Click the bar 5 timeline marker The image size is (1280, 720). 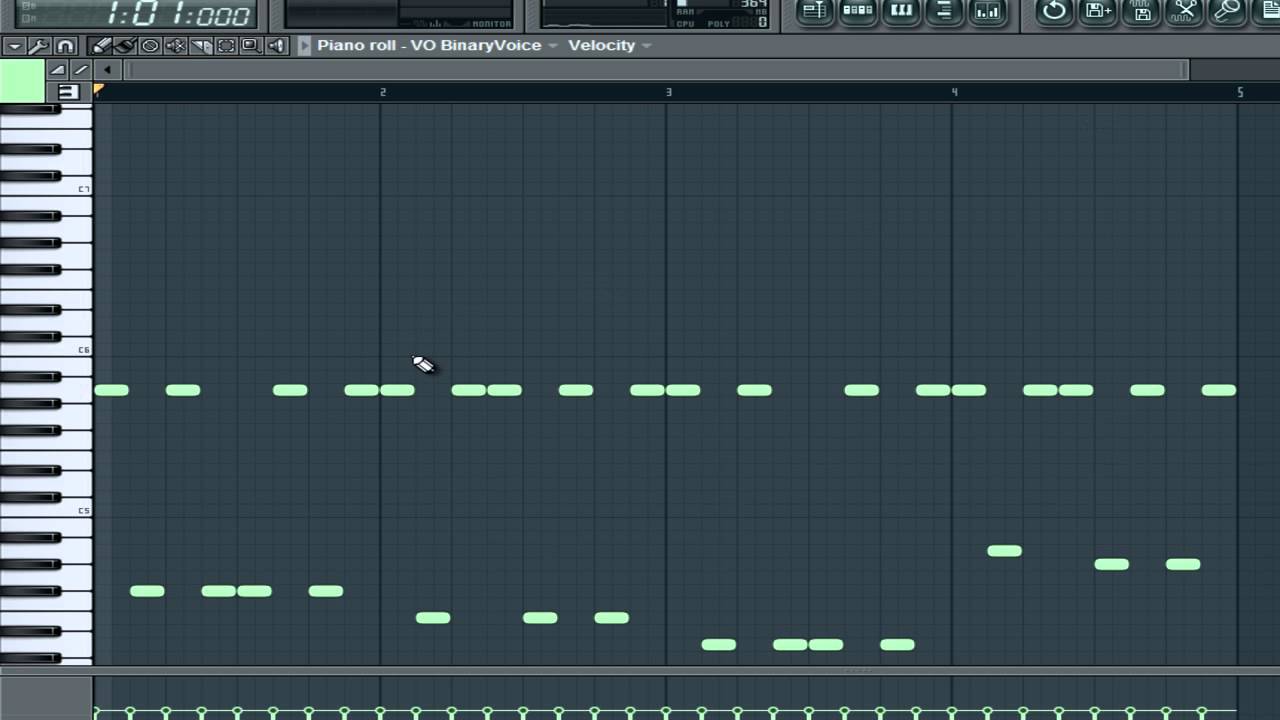(1240, 92)
